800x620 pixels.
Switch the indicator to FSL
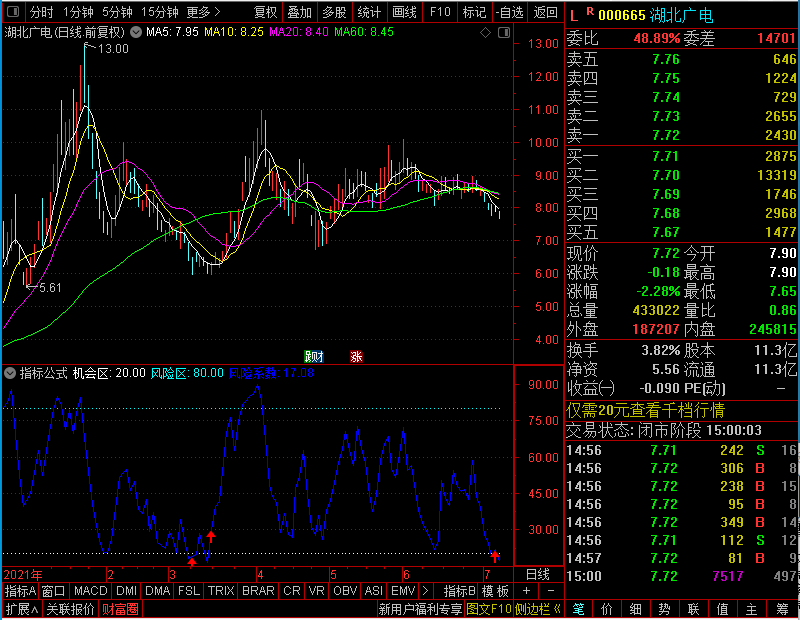pos(189,591)
